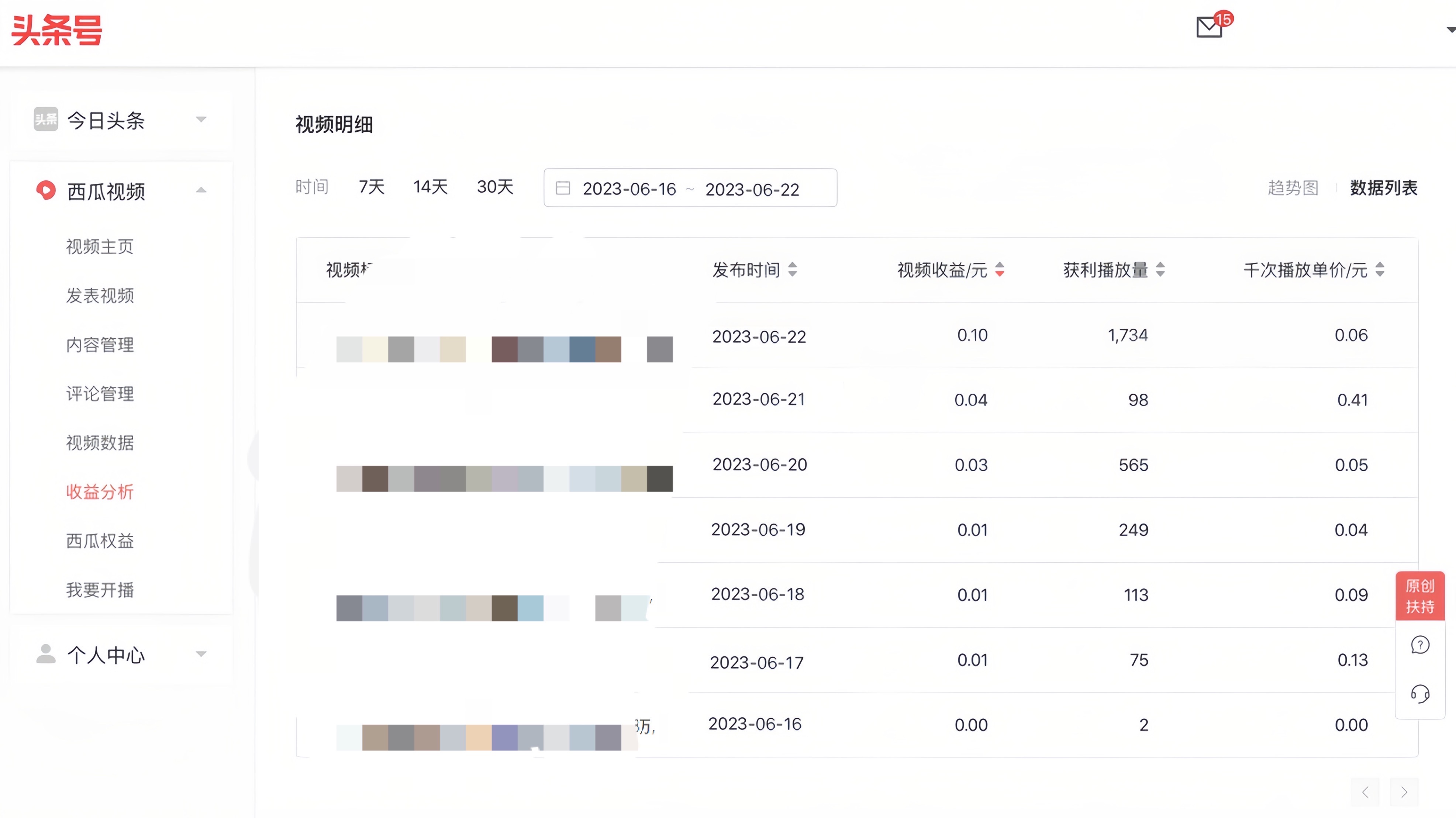Image resolution: width=1456 pixels, height=818 pixels.
Task: Select the 14天 time range
Action: click(431, 187)
